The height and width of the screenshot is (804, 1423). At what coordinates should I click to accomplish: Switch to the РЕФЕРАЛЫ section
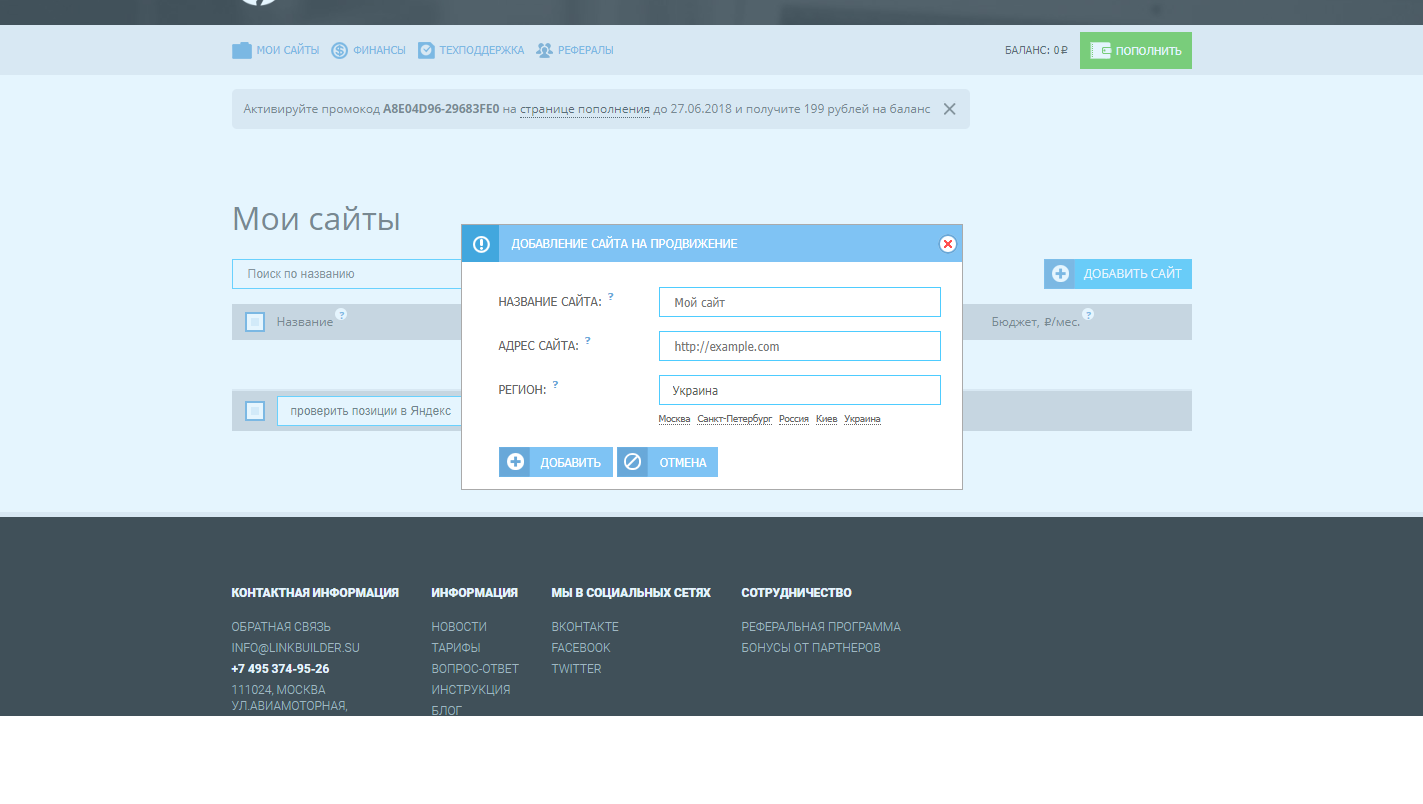pos(575,50)
